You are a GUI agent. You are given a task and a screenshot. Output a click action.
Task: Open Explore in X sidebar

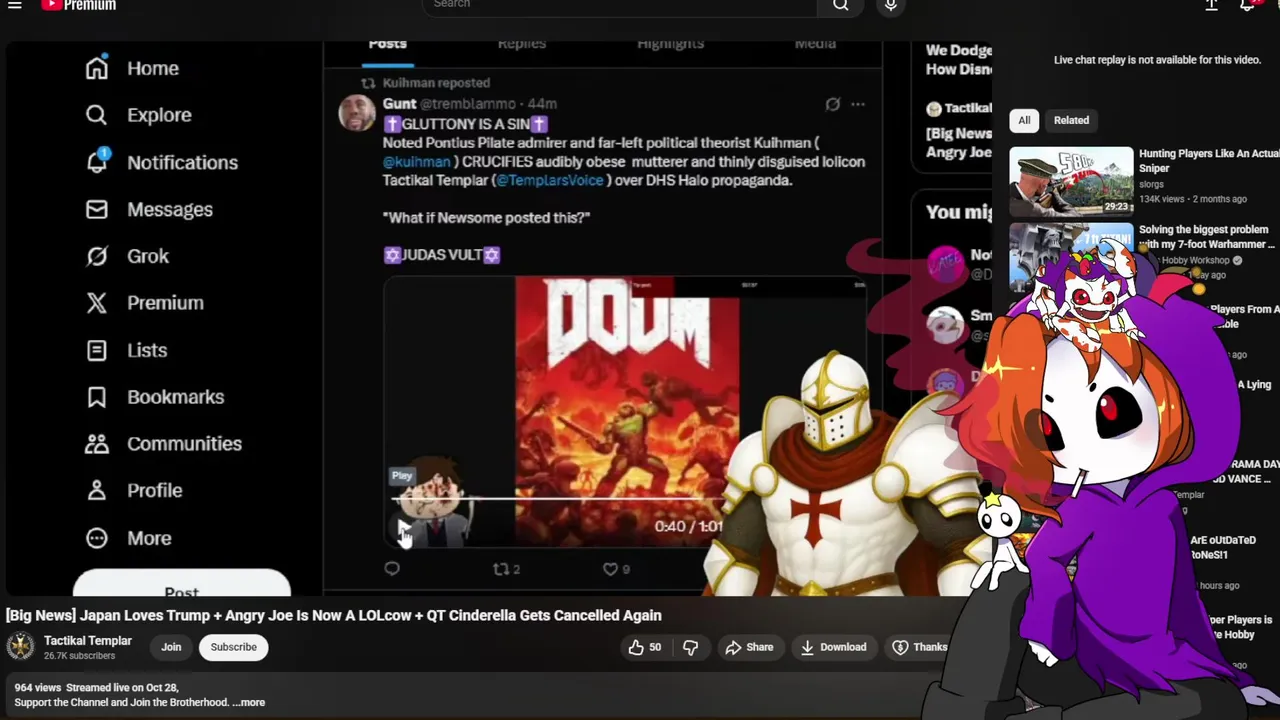click(x=138, y=115)
